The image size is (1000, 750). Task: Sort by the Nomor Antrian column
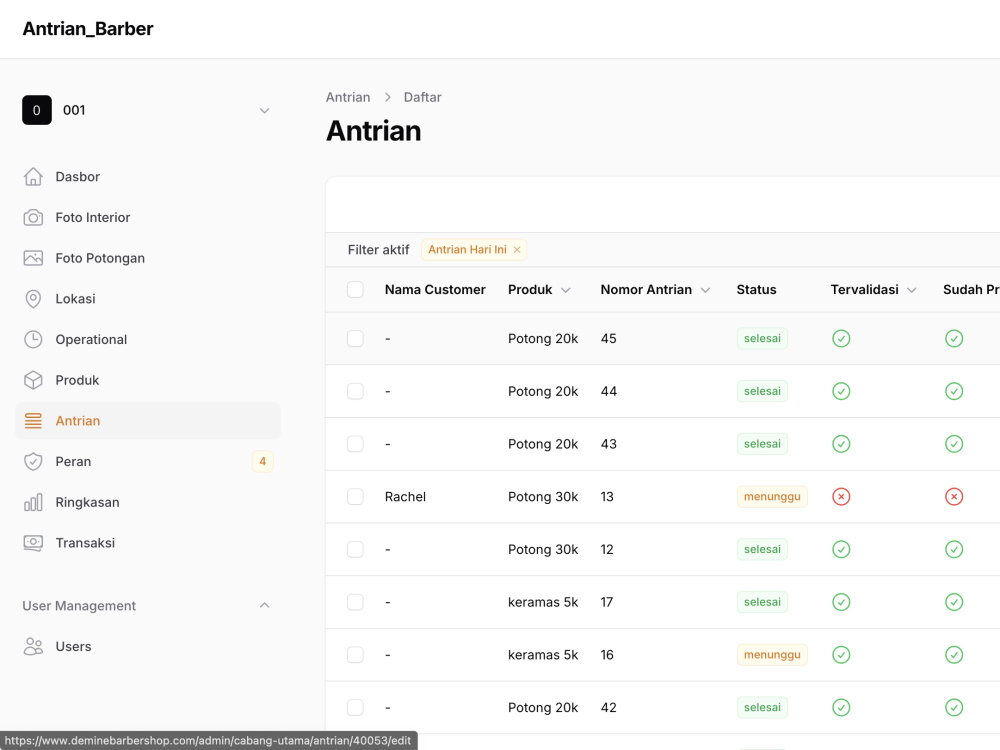coord(655,290)
